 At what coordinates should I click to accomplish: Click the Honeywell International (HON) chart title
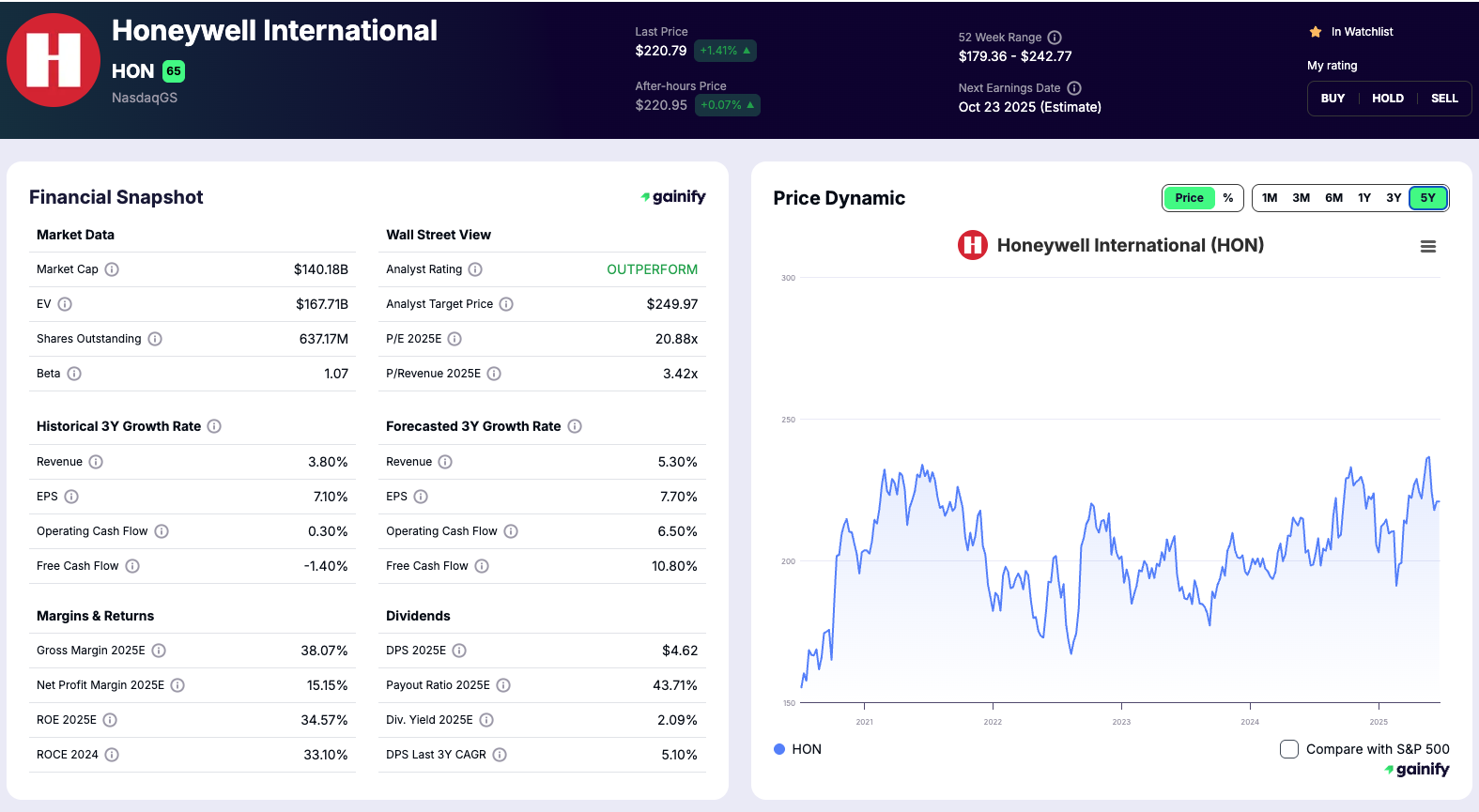click(1131, 245)
